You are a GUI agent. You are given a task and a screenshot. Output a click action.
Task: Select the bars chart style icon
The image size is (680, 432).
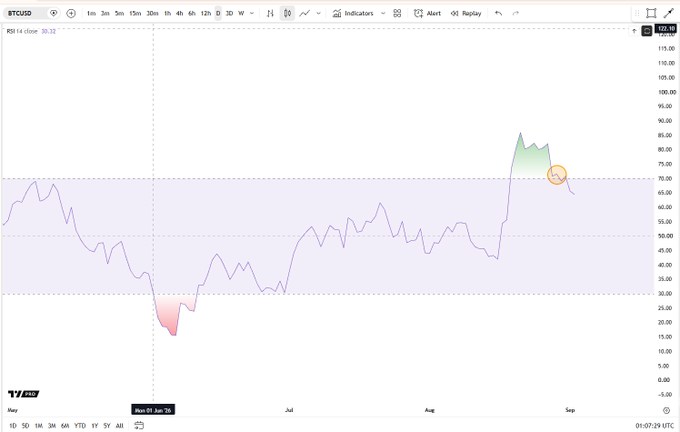point(270,13)
